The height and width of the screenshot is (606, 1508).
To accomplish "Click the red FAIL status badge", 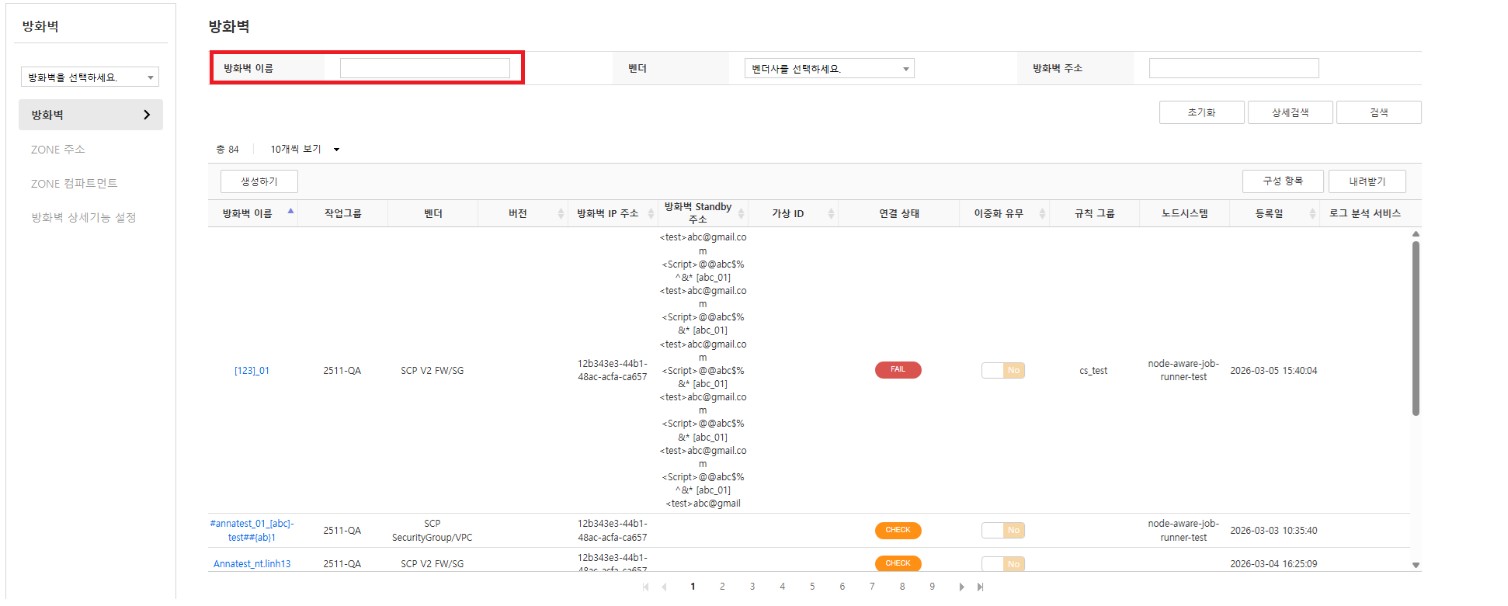I will point(898,370).
